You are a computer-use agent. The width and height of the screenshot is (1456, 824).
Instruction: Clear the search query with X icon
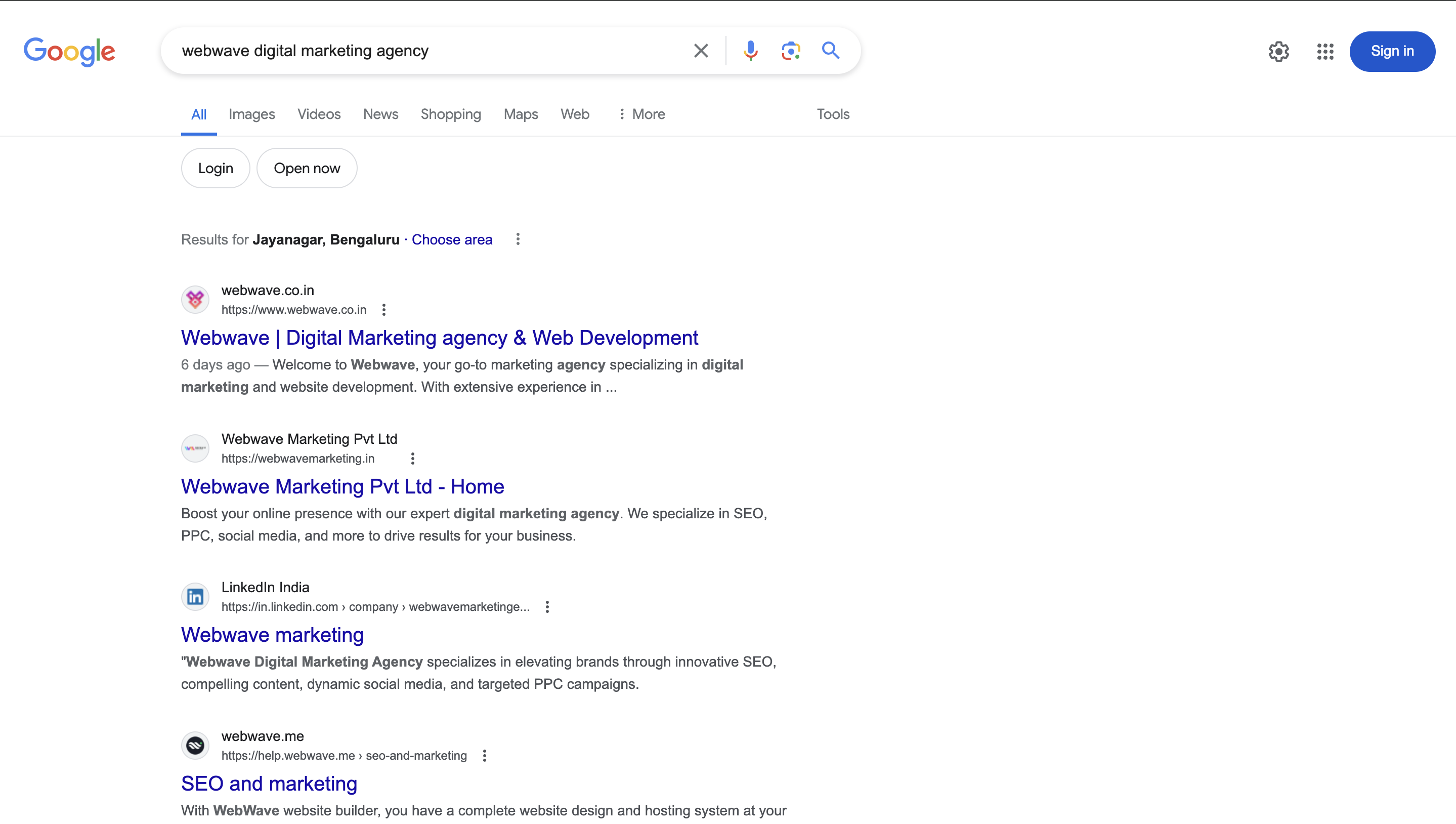tap(701, 51)
